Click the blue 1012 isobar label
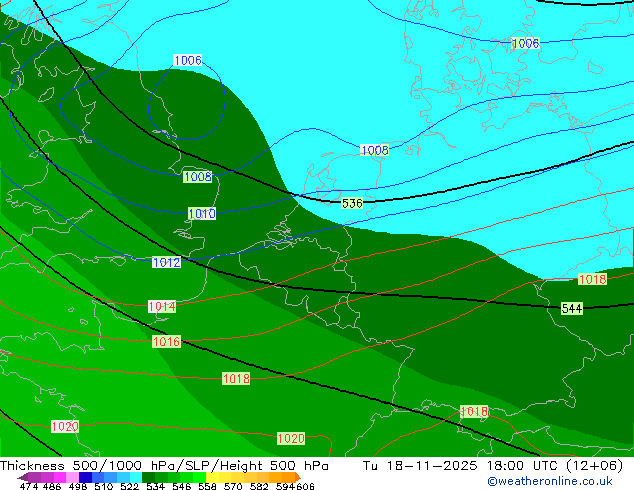 pos(167,262)
